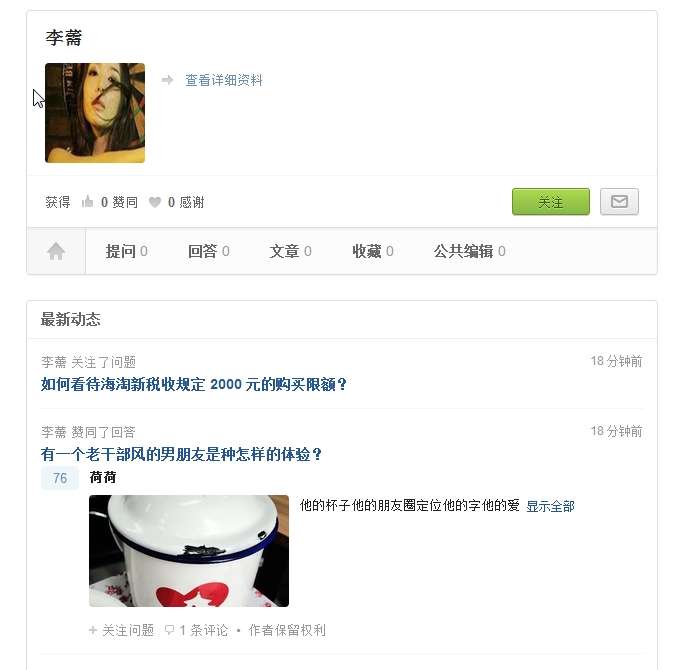Click the heart 感谢 icon
The image size is (689, 670).
(155, 202)
